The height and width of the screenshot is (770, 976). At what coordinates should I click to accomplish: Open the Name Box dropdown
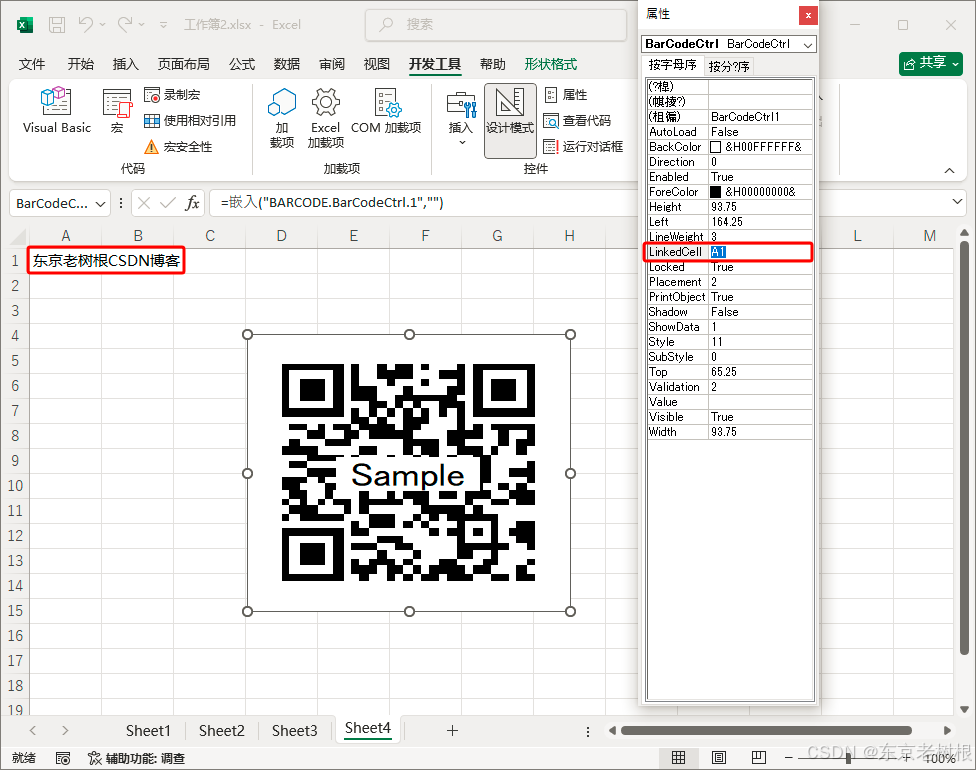[x=100, y=204]
